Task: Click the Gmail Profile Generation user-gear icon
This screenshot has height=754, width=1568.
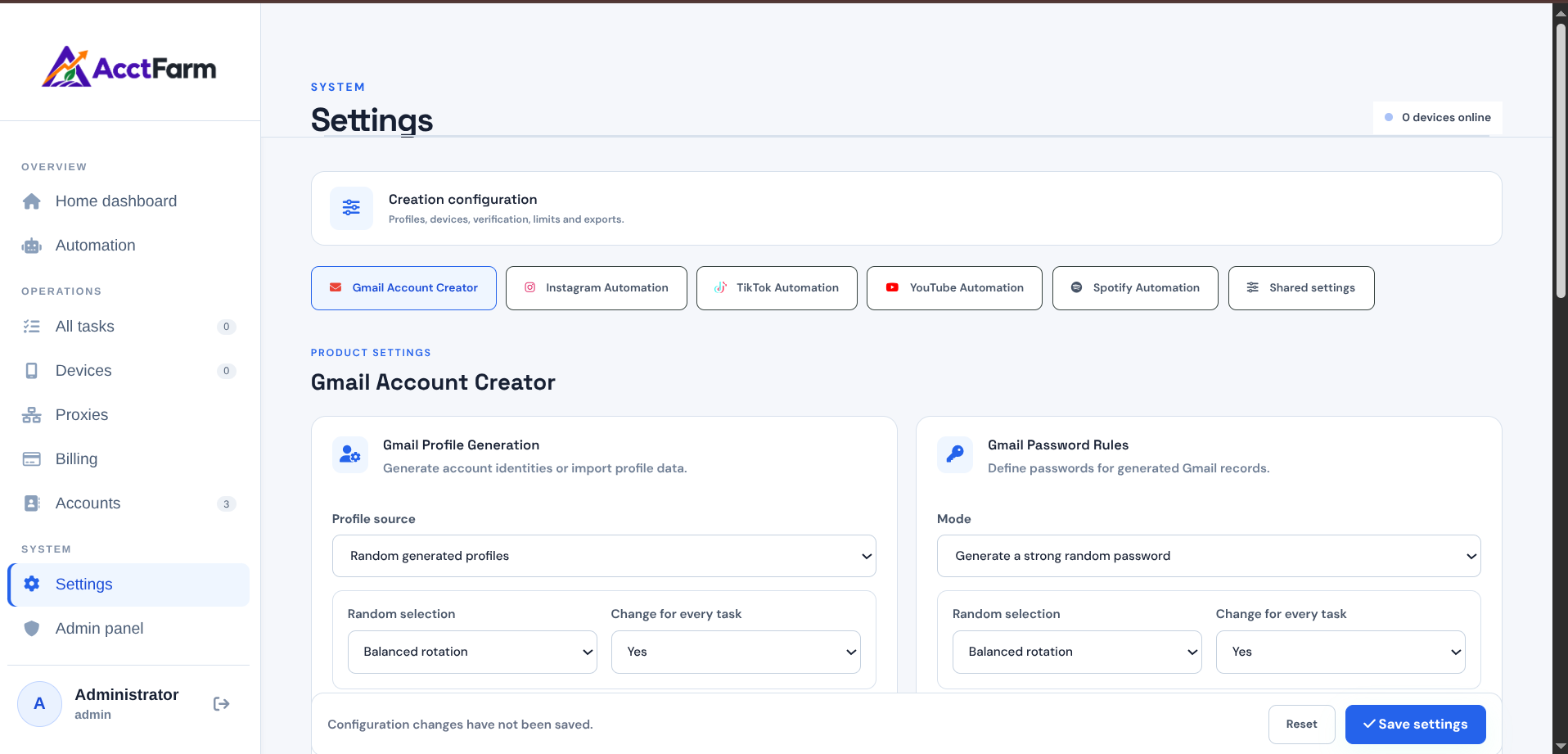Action: coord(350,454)
